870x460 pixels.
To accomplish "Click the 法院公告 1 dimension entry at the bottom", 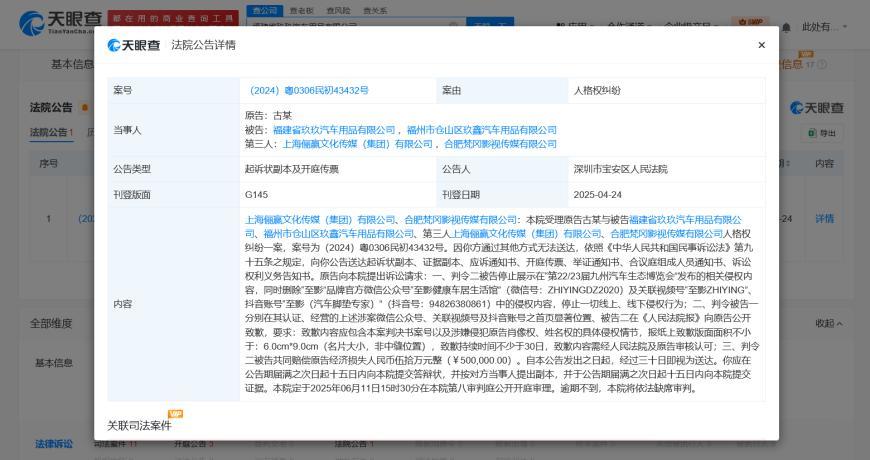I will pyautogui.click(x=355, y=444).
